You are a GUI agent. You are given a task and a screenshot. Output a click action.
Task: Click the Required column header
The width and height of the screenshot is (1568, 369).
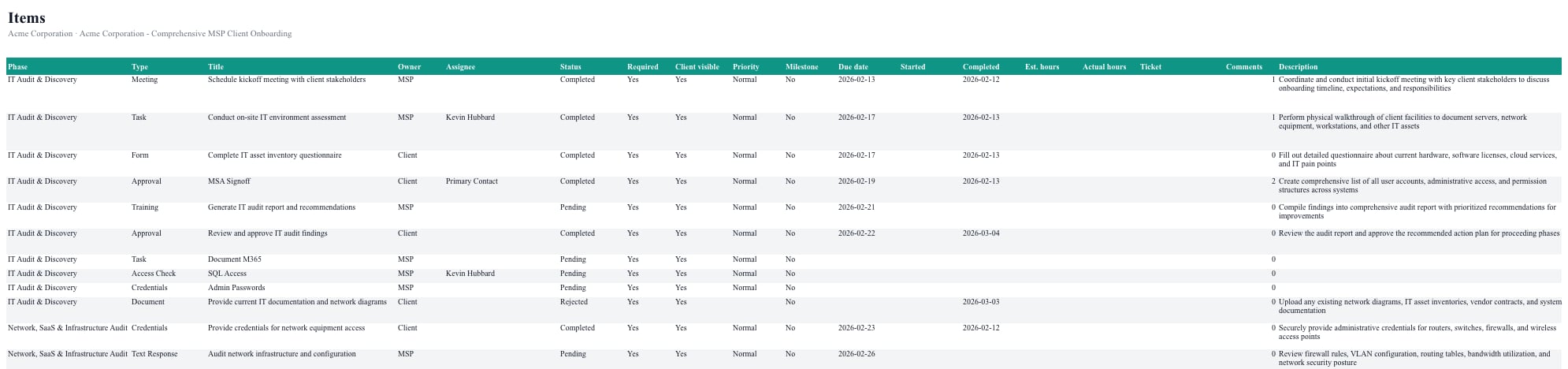pos(642,67)
